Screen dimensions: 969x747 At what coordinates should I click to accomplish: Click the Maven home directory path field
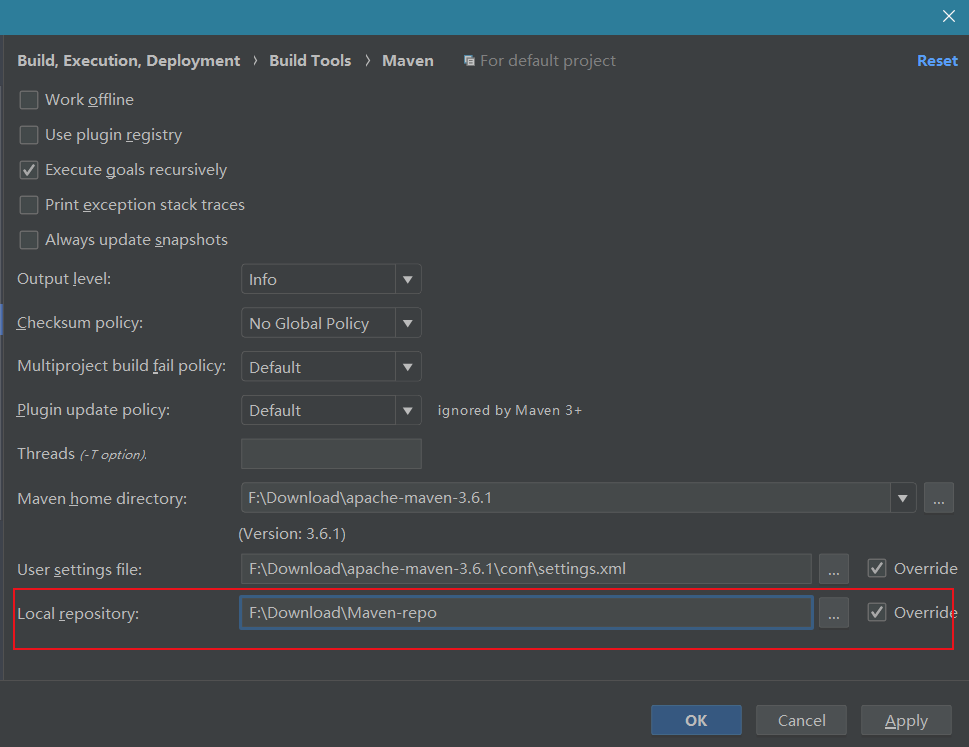tap(565, 498)
